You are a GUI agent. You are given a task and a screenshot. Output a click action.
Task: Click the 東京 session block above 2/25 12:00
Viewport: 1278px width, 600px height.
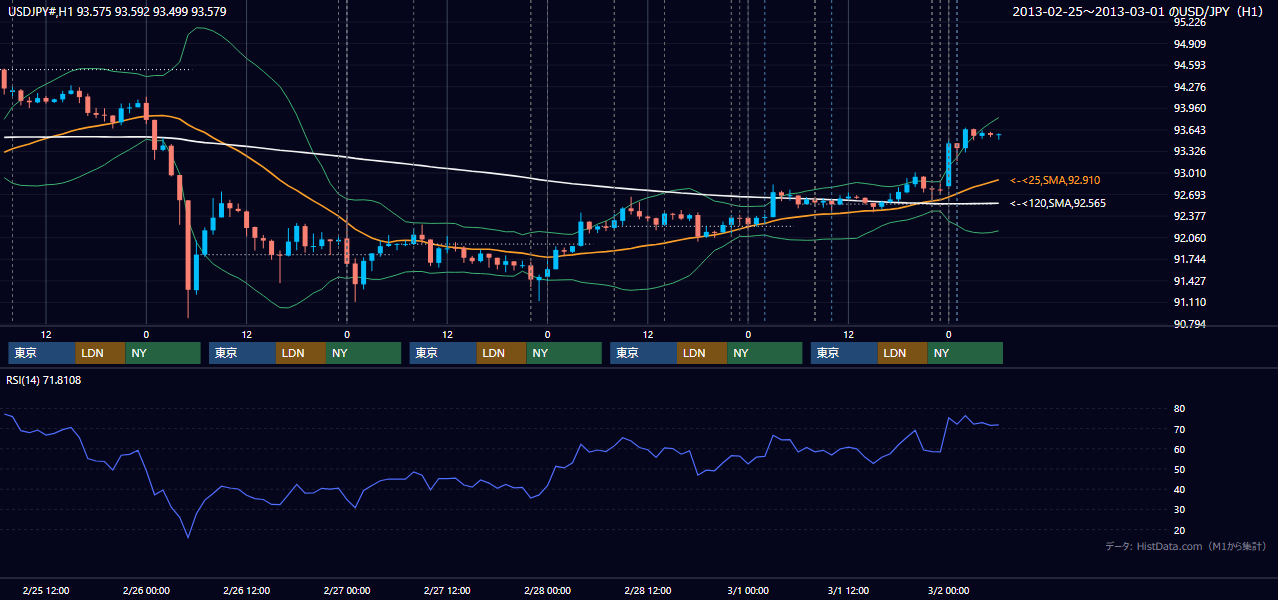pos(42,353)
